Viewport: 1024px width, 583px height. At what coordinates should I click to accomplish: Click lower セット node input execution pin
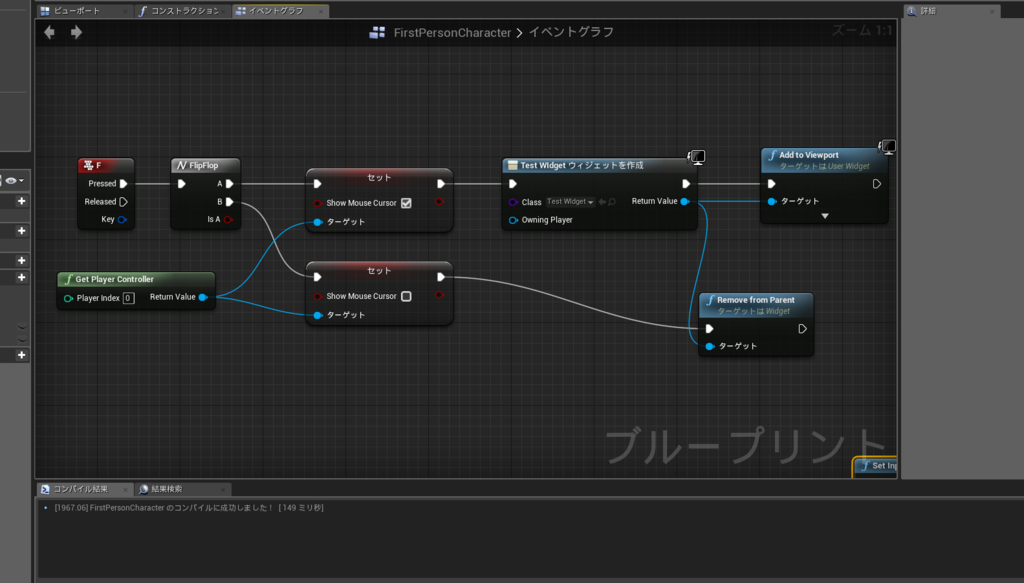click(317, 277)
